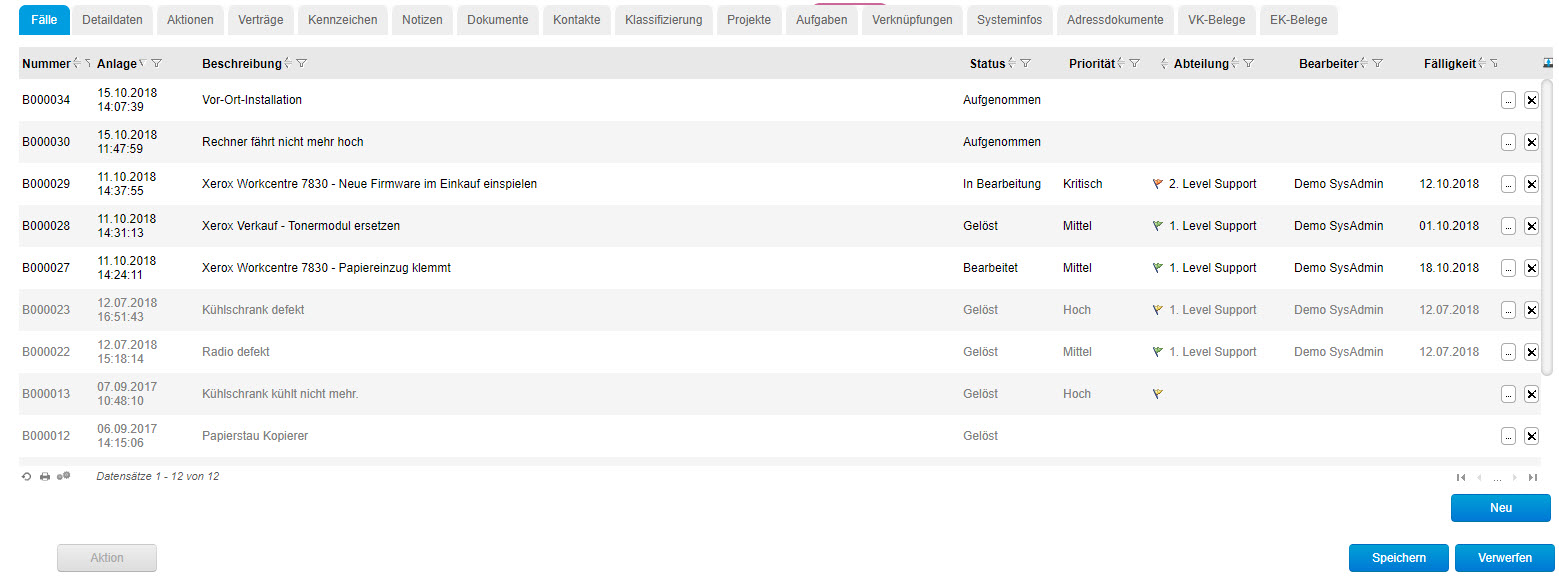Click the red flag in row B000029

(x=1158, y=184)
